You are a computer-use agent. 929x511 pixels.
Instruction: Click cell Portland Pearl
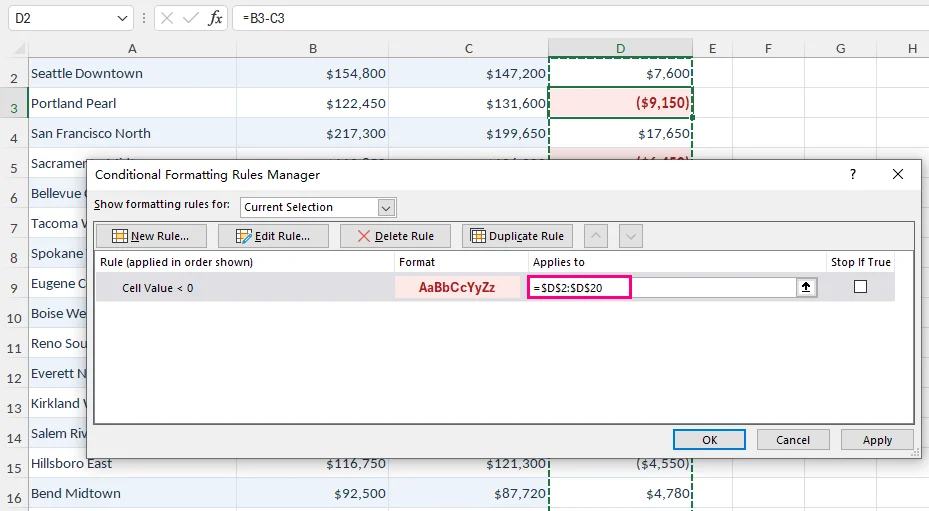132,103
